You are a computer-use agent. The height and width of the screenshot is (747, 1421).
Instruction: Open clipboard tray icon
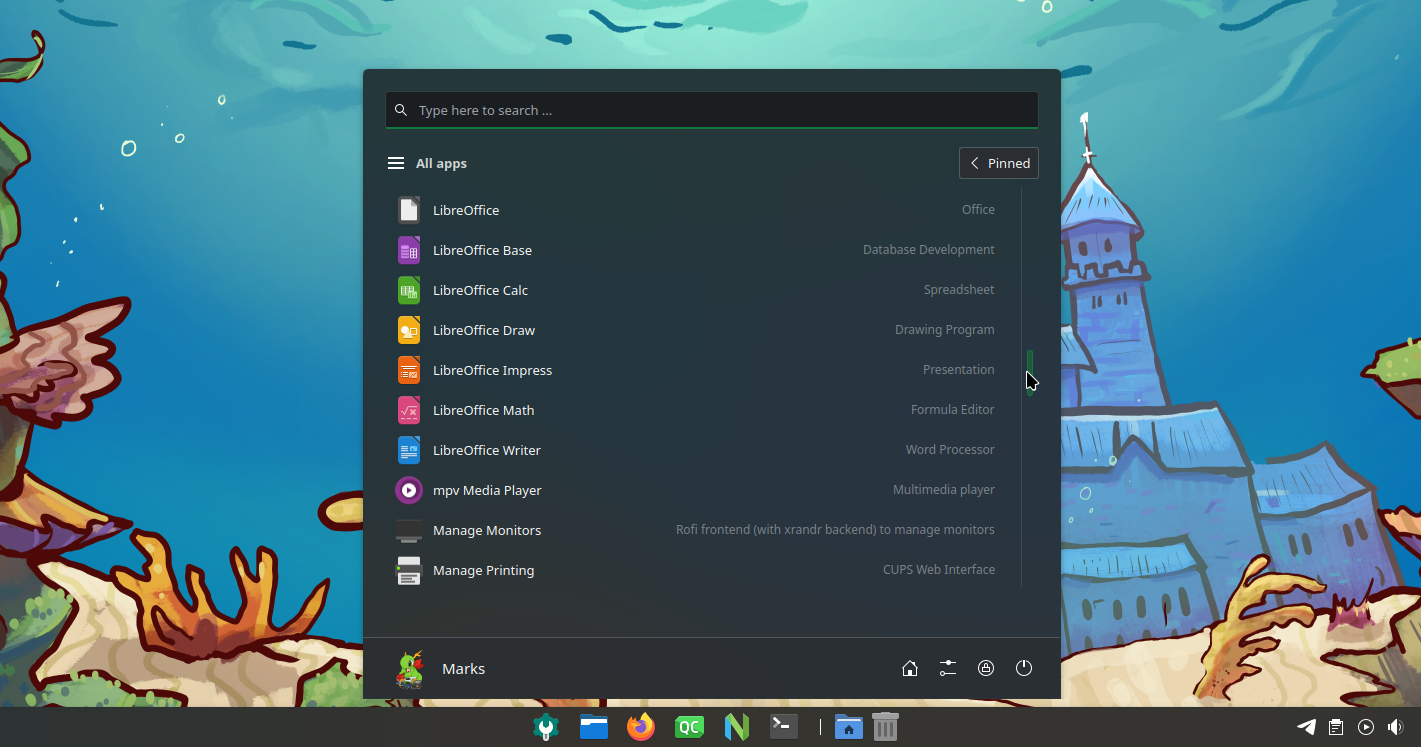point(1336,727)
